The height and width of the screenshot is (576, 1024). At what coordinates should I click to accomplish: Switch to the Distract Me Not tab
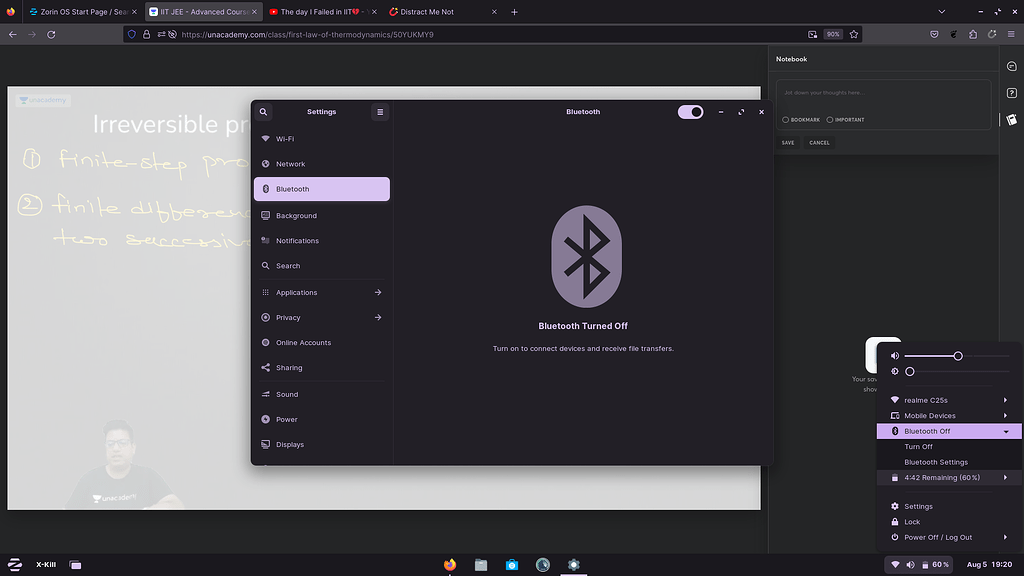coord(428,12)
